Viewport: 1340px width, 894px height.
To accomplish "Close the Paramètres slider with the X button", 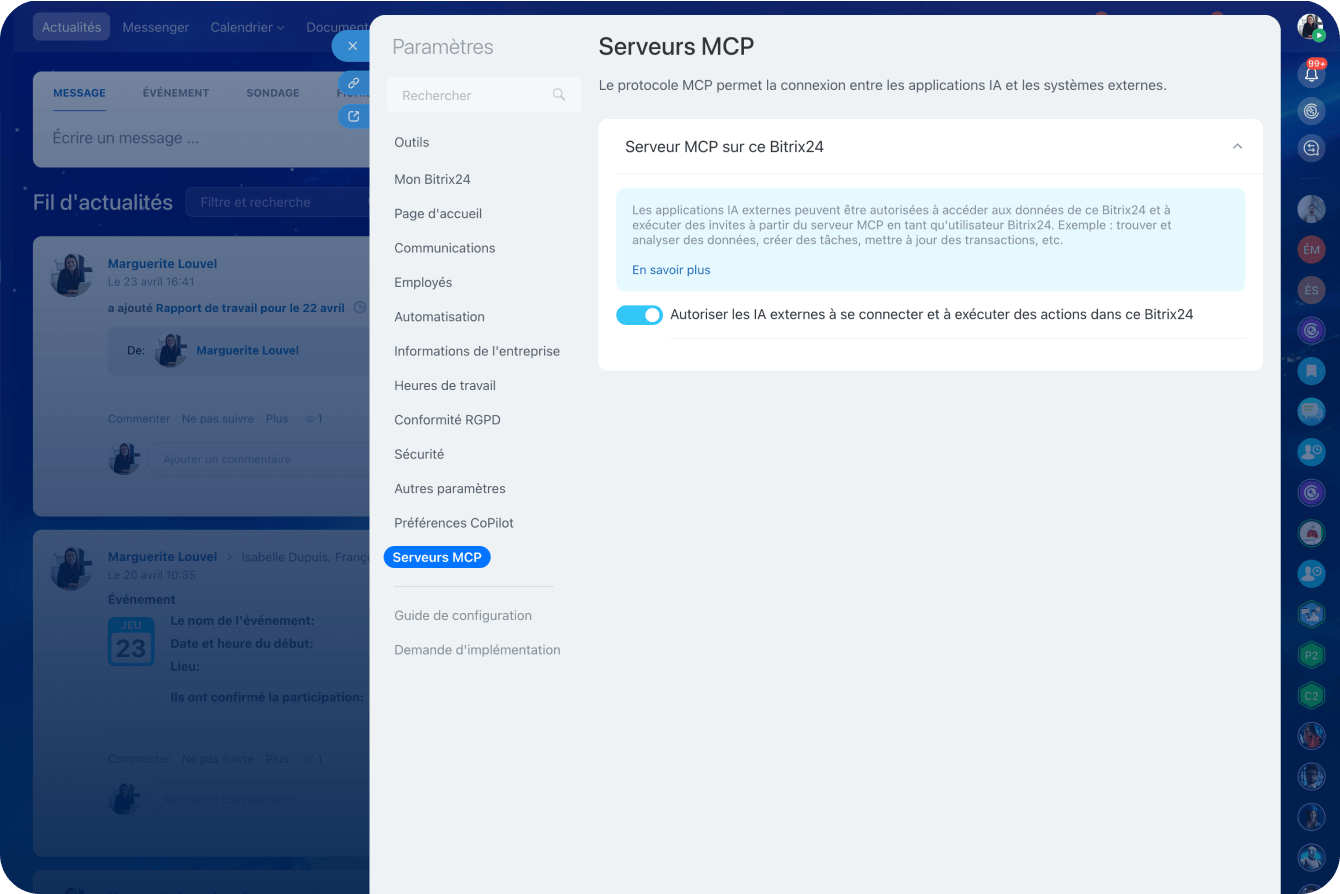I will pos(352,46).
